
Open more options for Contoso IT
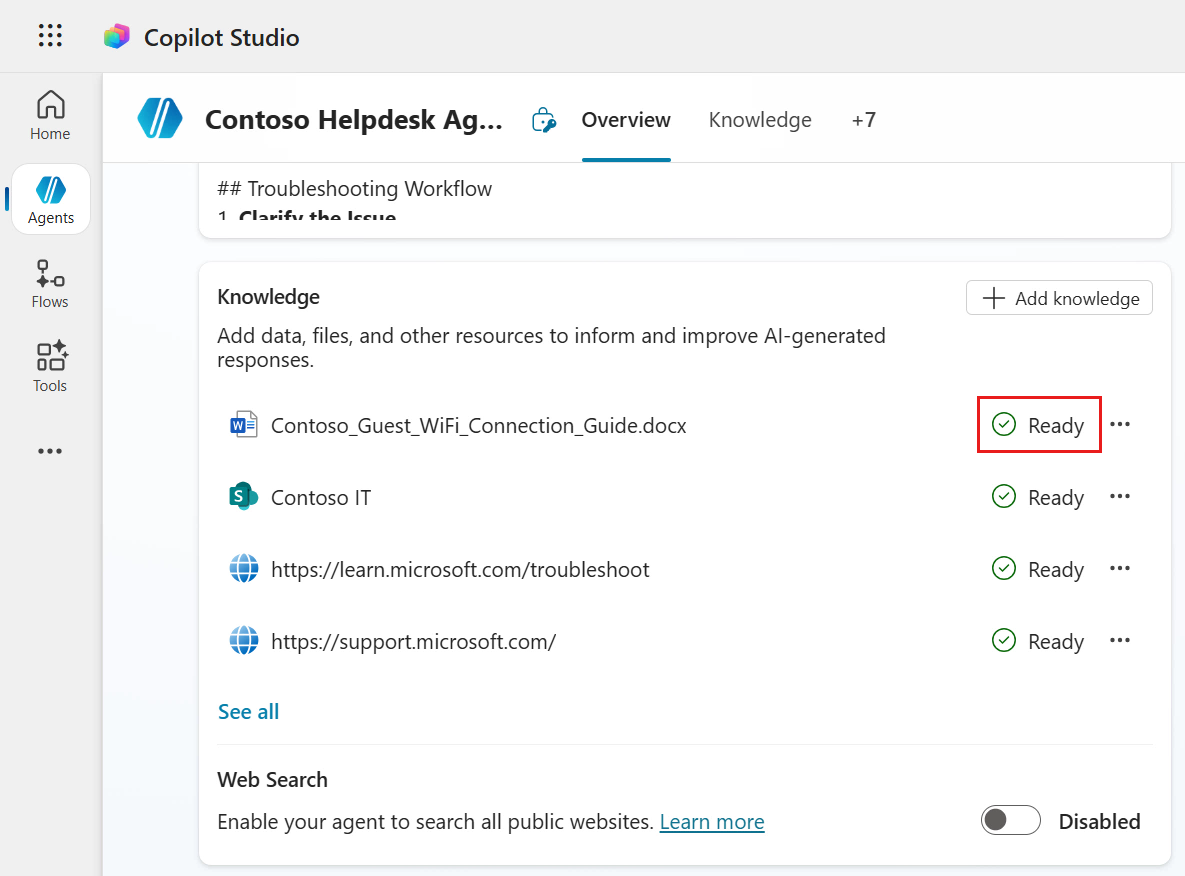pyautogui.click(x=1120, y=497)
